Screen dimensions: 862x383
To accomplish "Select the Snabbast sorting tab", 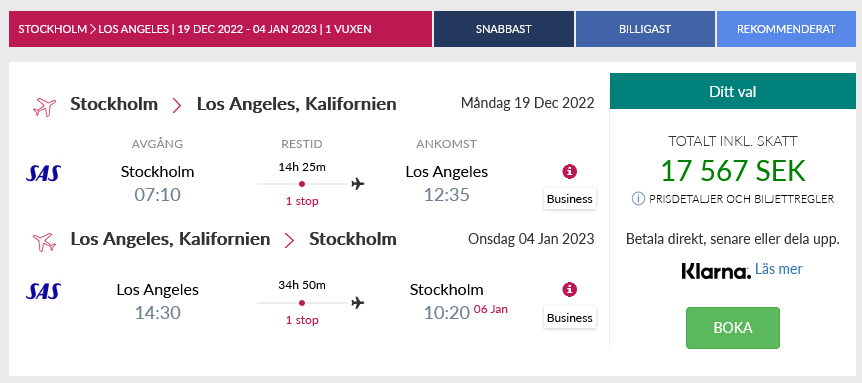I will coord(504,29).
